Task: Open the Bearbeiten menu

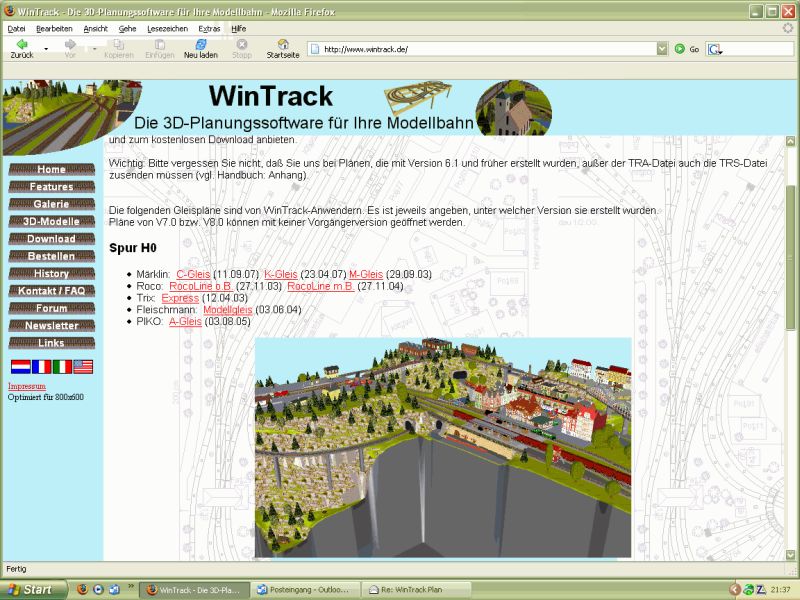Action: [x=54, y=29]
